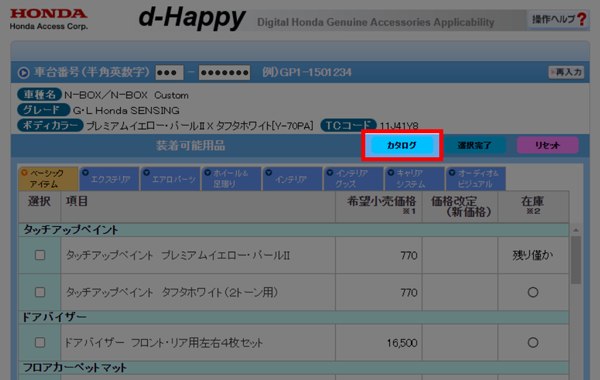Select the ベーシックアイテム tab
Viewport: 600px width, 380px height.
[48, 179]
